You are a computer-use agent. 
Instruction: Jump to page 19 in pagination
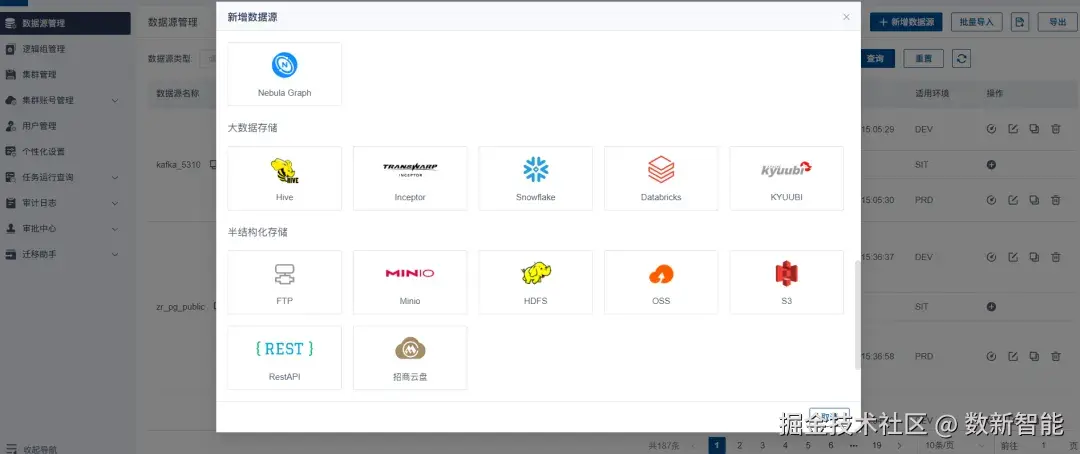876,446
